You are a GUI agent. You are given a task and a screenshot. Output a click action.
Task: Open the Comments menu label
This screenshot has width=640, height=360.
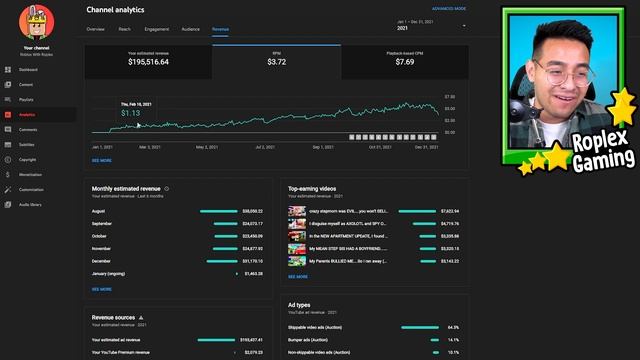tap(28, 130)
